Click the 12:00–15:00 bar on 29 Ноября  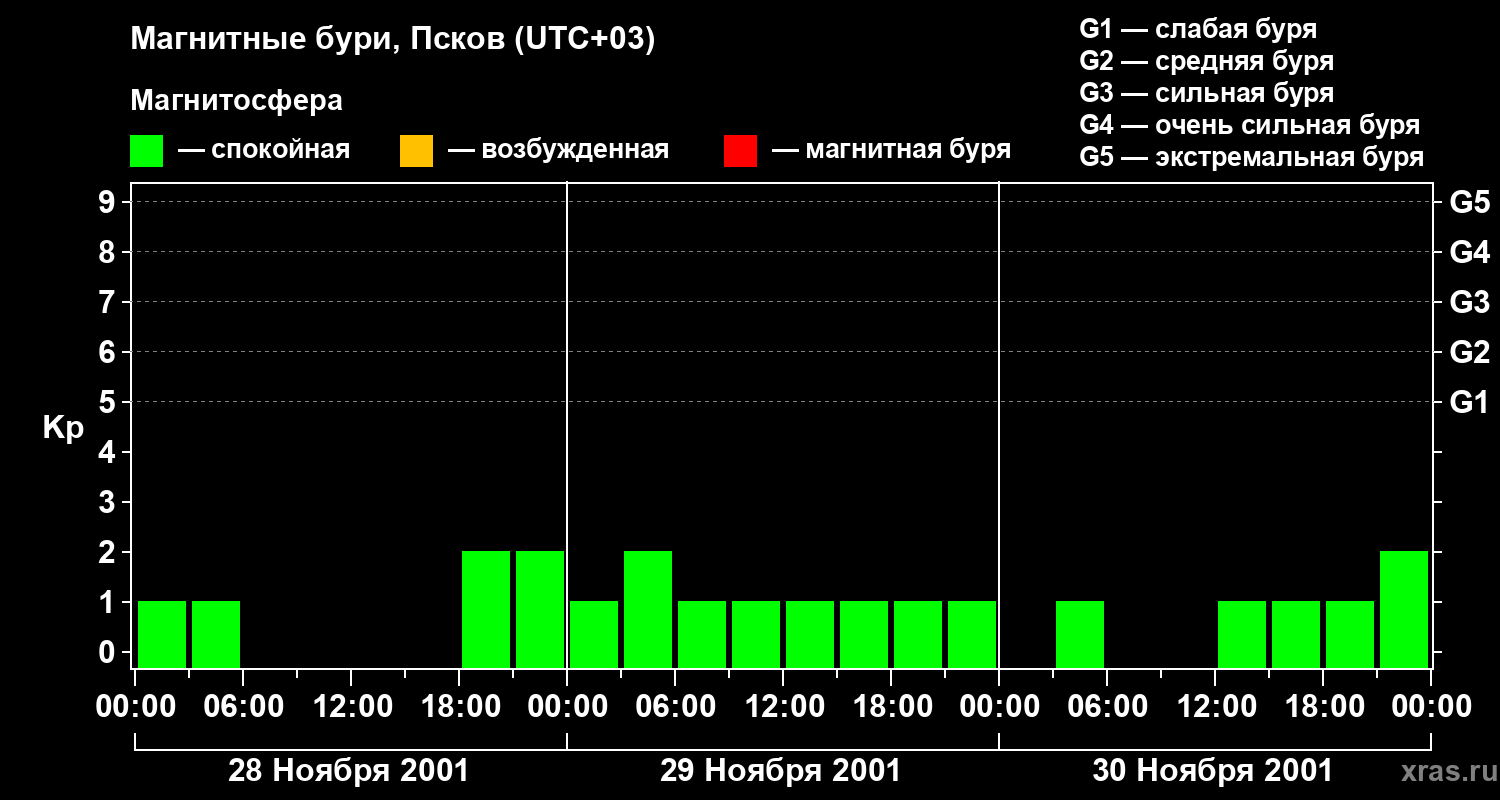pyautogui.click(x=810, y=634)
